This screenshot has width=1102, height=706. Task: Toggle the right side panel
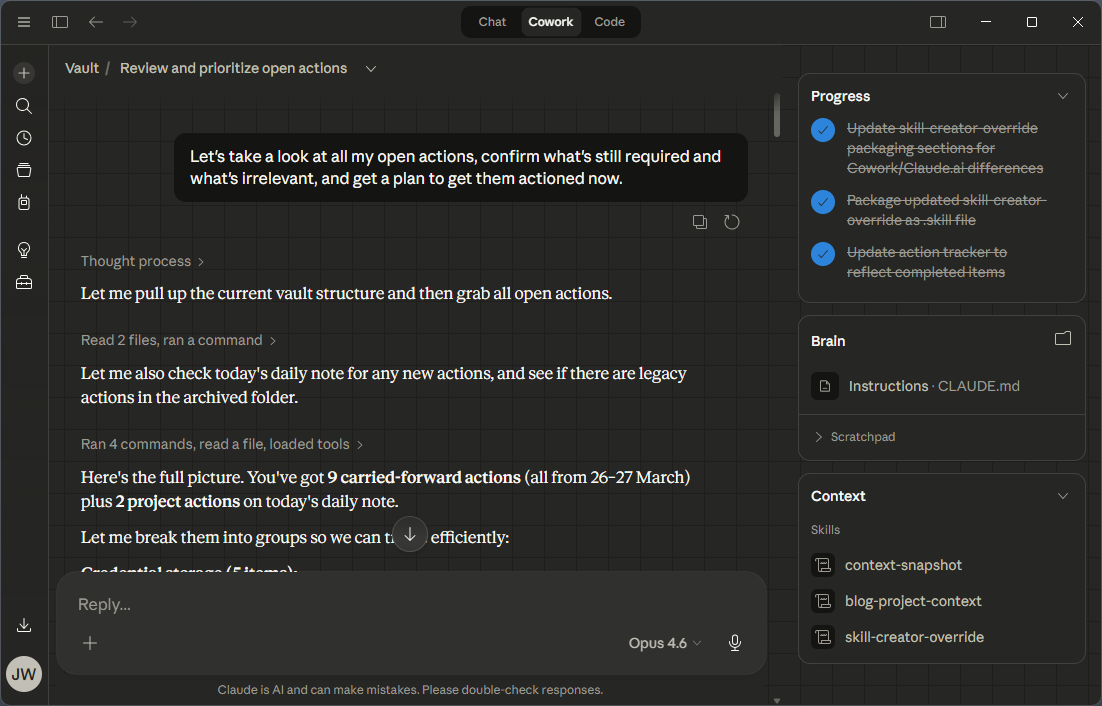[937, 21]
